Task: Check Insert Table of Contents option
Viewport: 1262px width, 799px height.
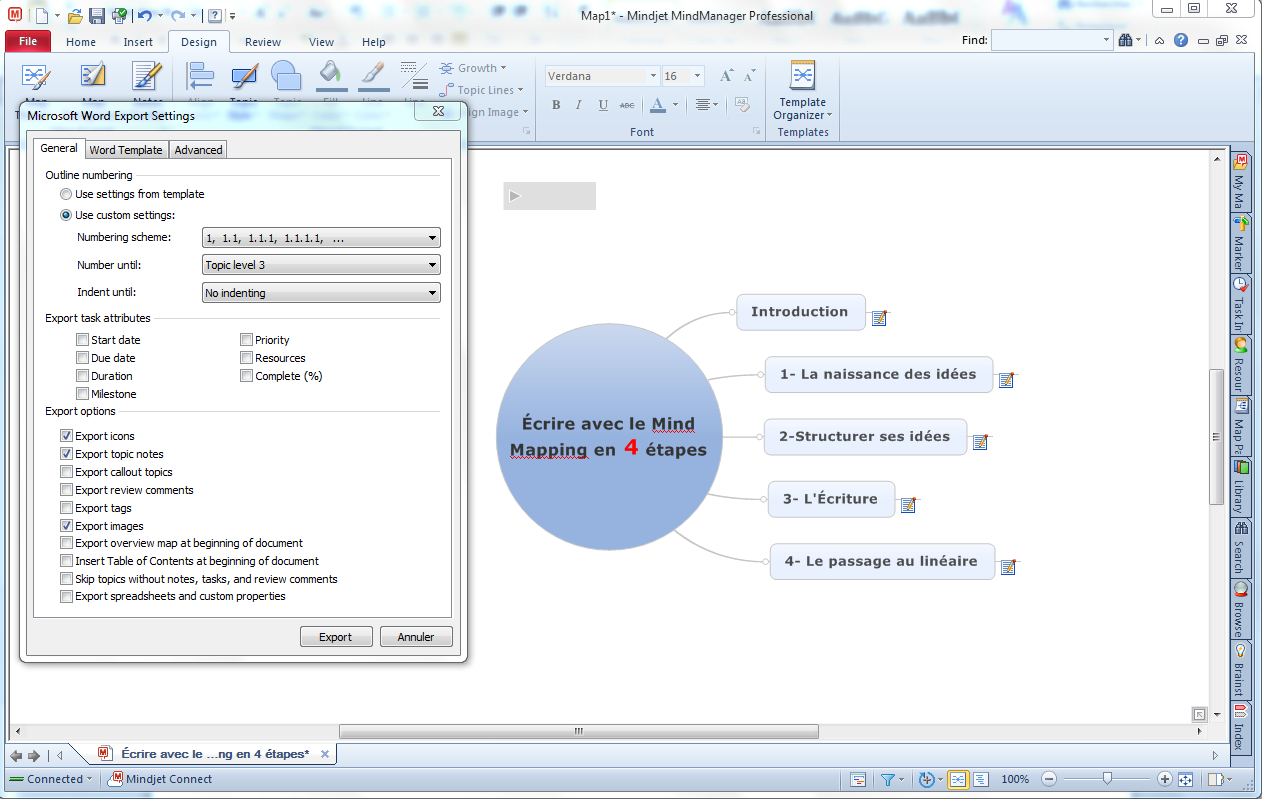Action: click(67, 561)
